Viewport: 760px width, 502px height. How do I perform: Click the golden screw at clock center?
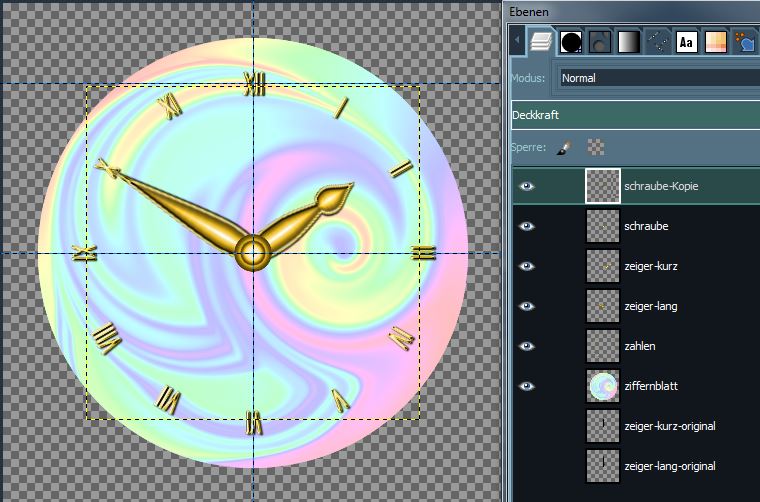253,251
